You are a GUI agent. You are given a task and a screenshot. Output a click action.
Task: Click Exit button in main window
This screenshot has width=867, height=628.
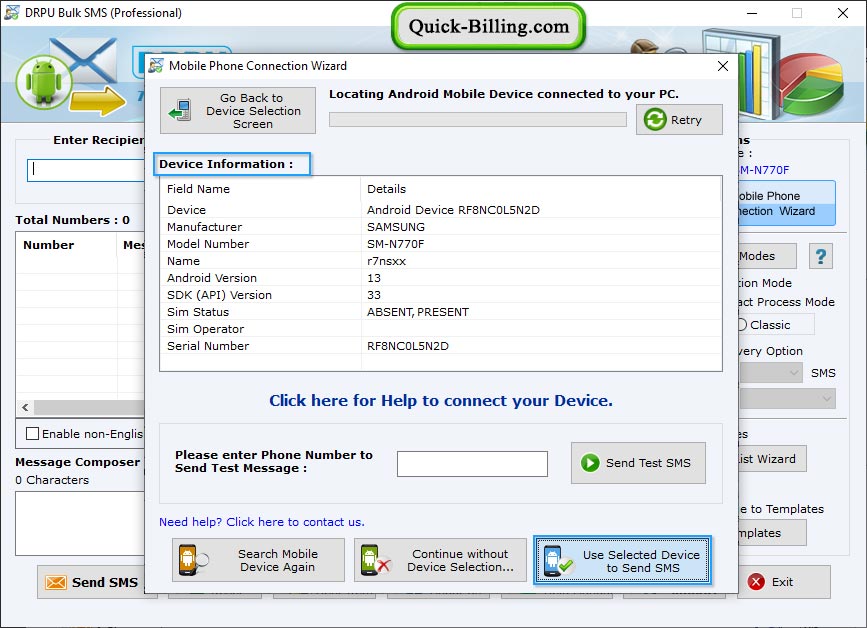coord(784,582)
